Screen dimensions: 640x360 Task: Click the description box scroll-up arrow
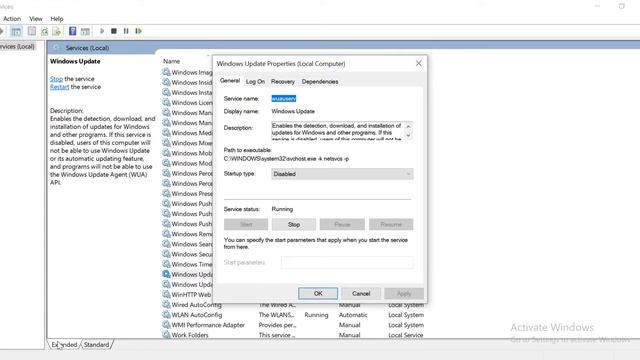click(x=408, y=126)
